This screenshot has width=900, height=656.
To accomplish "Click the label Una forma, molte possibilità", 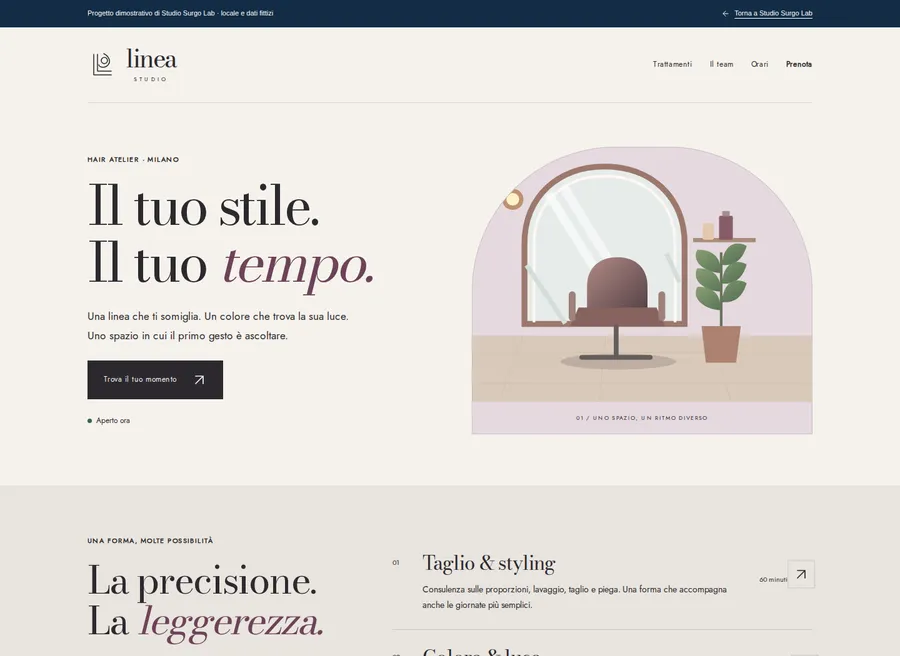I will point(150,541).
